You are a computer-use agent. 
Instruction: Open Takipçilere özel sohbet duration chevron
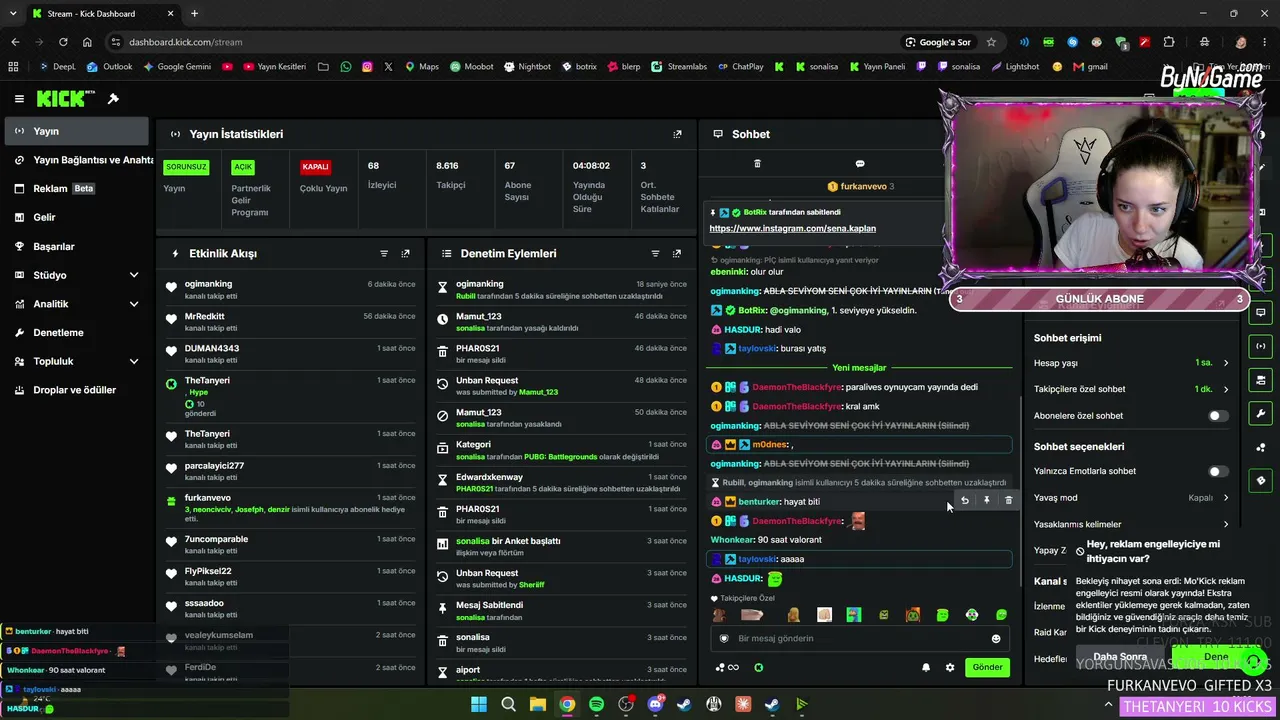[x=1226, y=389]
